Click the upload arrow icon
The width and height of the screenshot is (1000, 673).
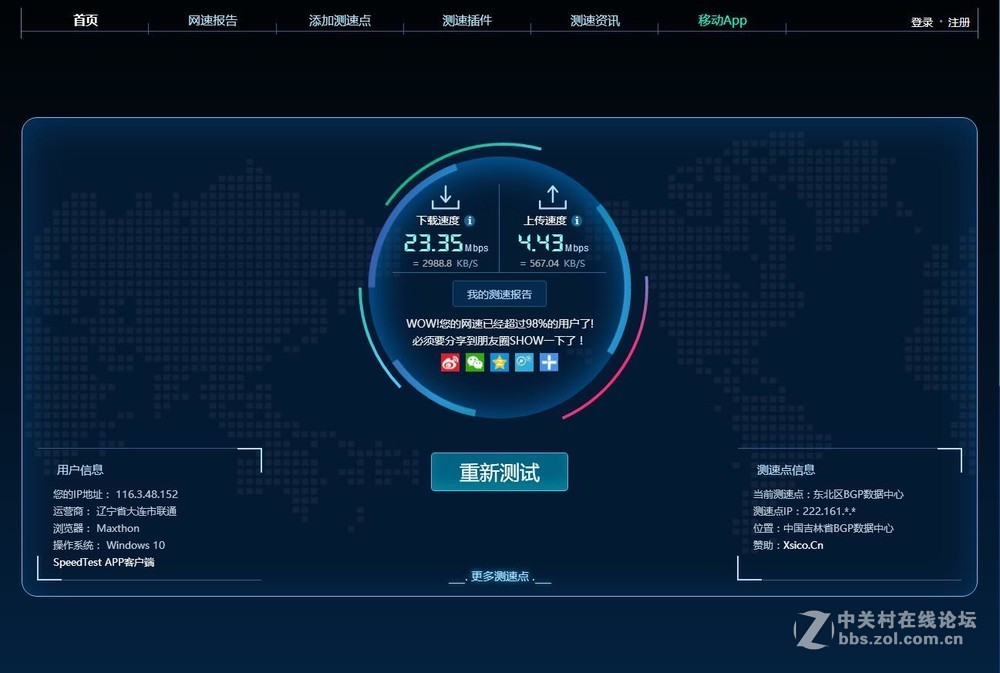[552, 196]
